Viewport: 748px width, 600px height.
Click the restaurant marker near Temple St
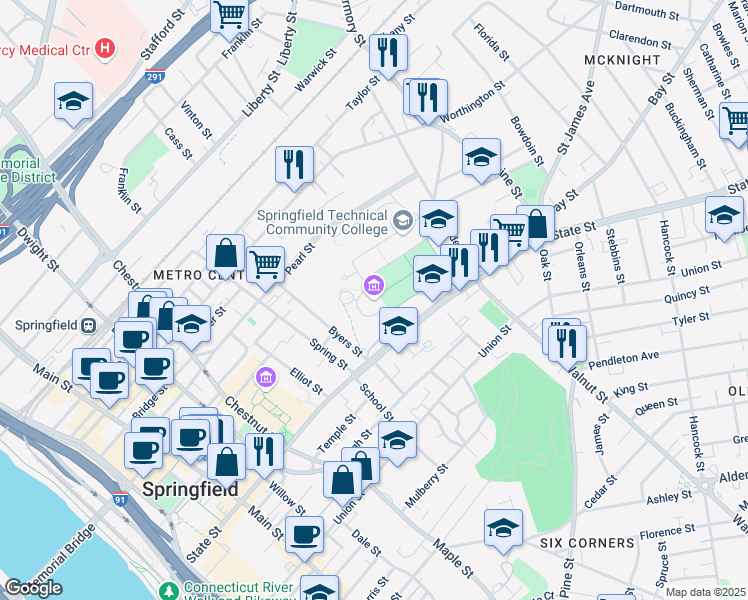point(264,452)
